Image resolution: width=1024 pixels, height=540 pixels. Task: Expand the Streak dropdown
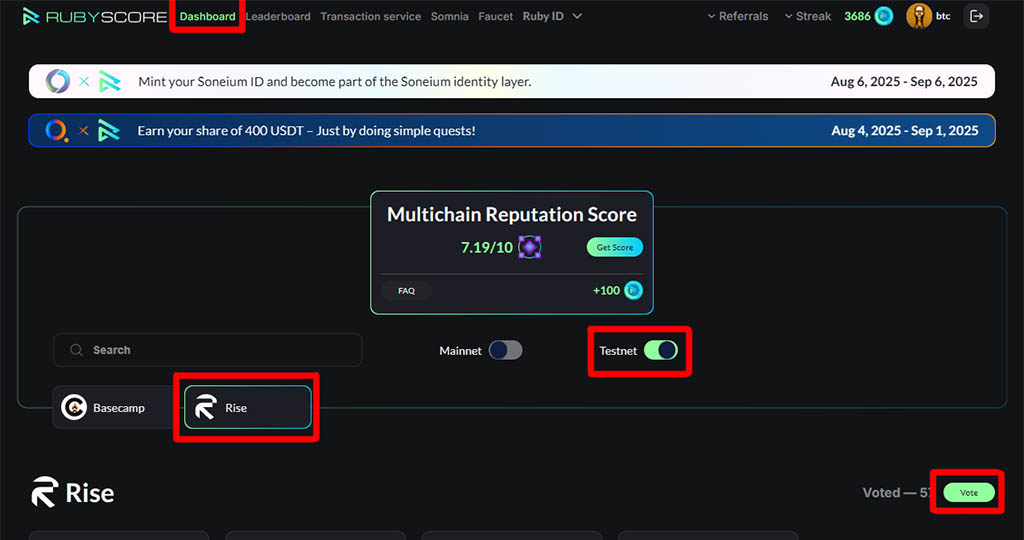[808, 16]
